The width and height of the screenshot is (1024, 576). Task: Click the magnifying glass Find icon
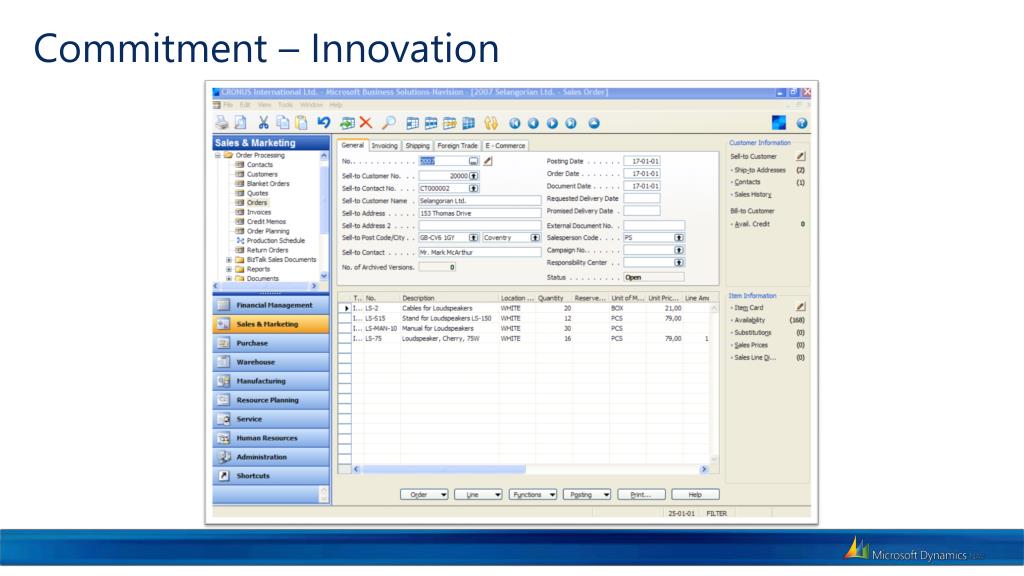coord(389,123)
